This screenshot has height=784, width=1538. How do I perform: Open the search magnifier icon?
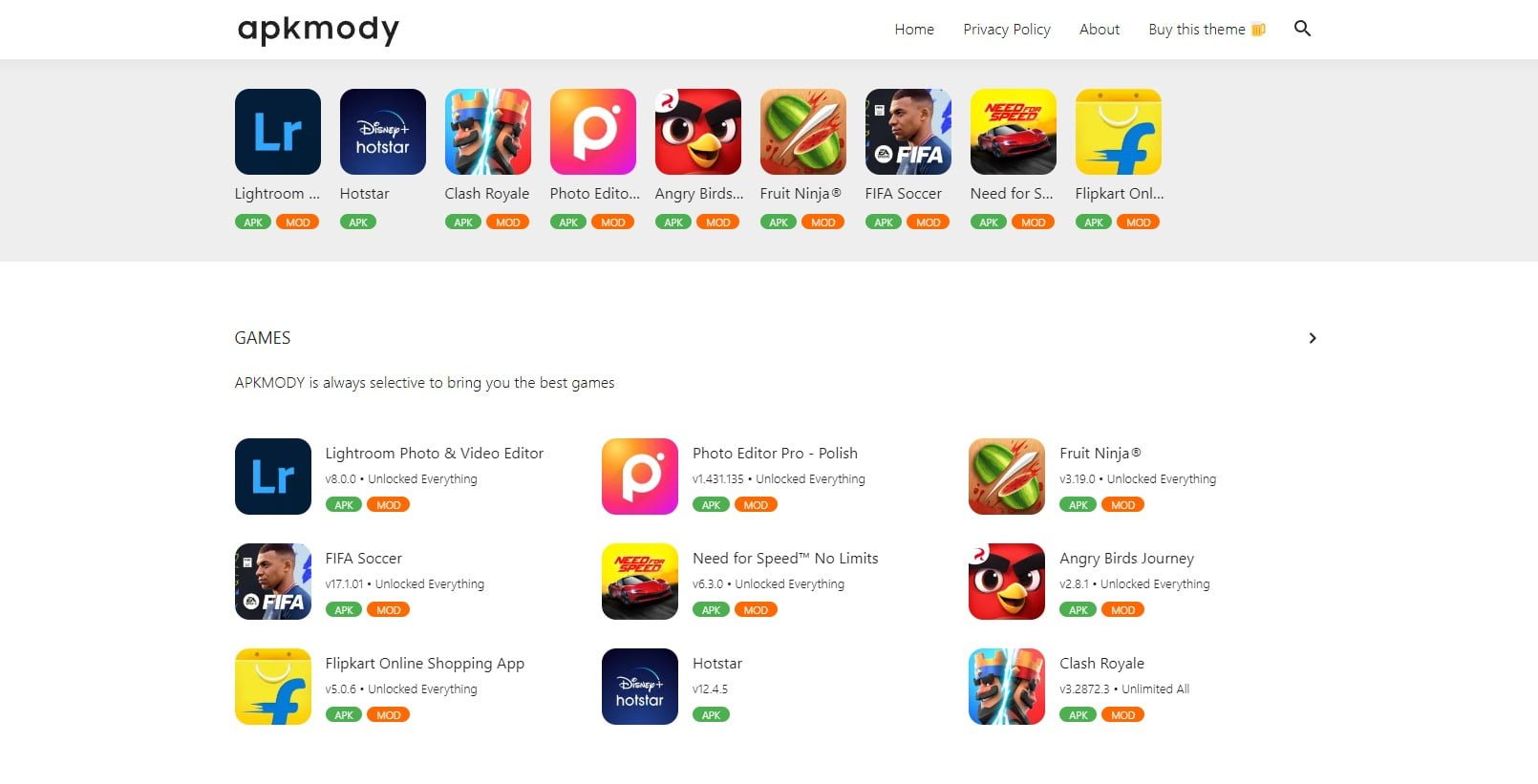click(x=1302, y=29)
